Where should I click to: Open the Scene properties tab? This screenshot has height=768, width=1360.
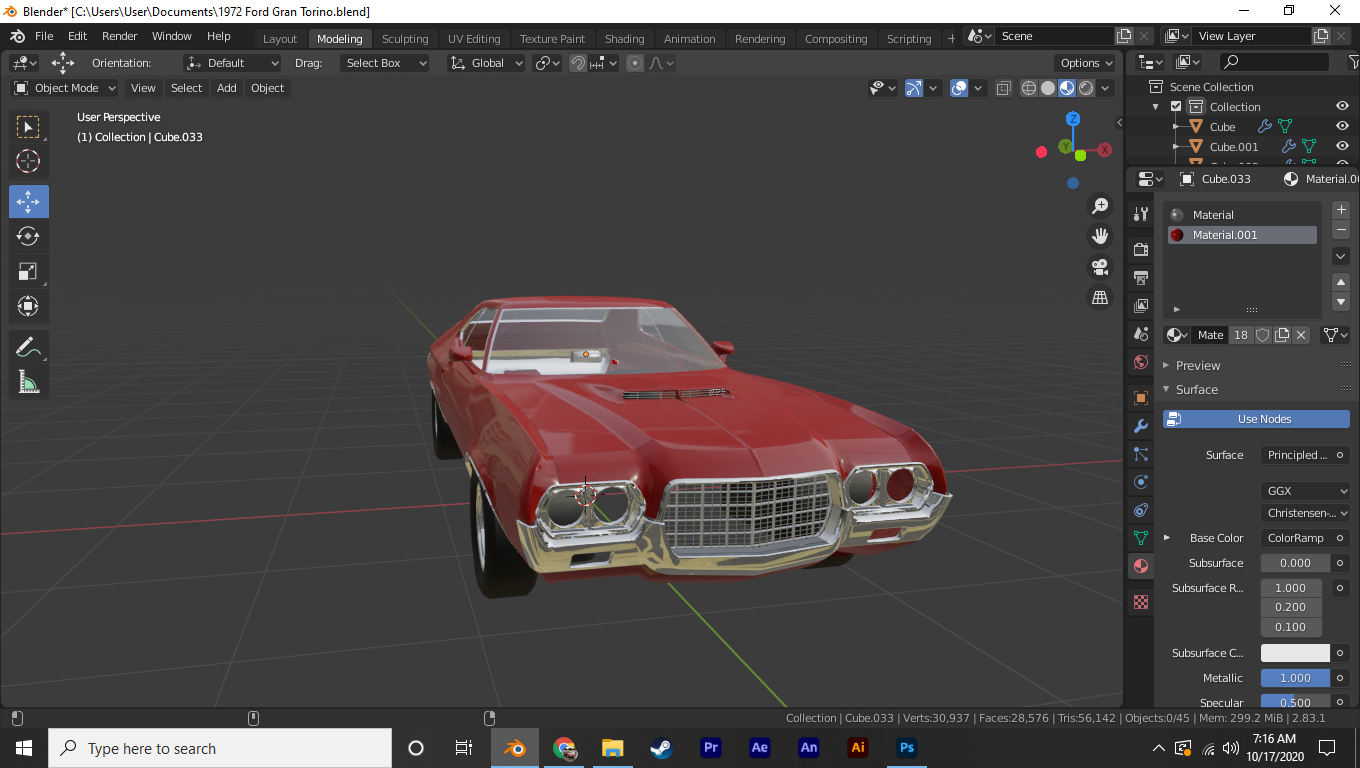tap(1141, 333)
